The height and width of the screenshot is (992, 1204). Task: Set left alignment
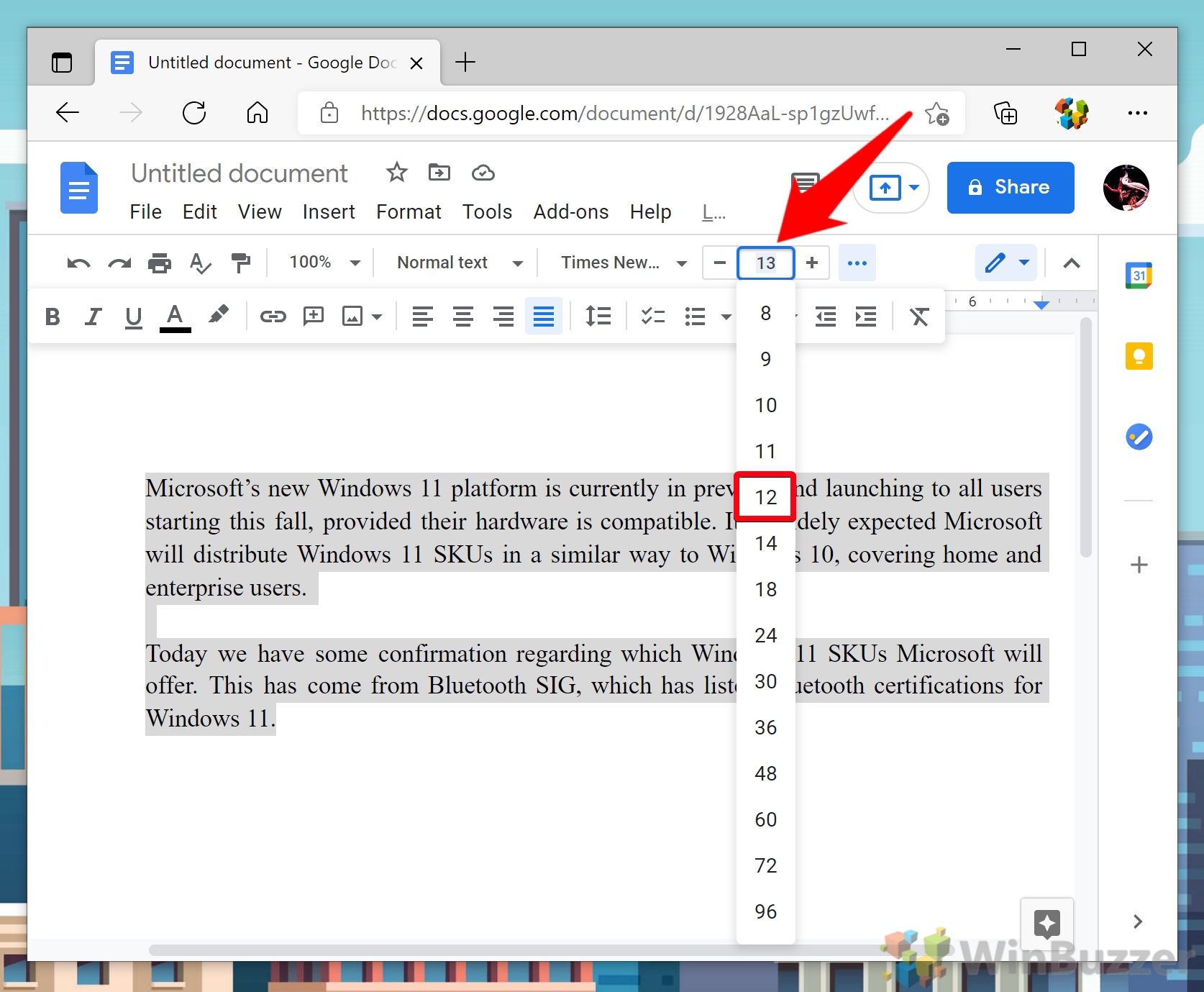pos(423,317)
